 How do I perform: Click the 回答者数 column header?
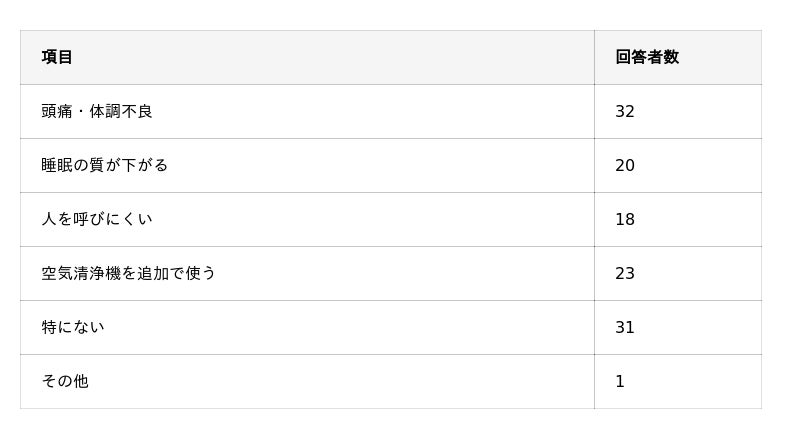click(647, 57)
